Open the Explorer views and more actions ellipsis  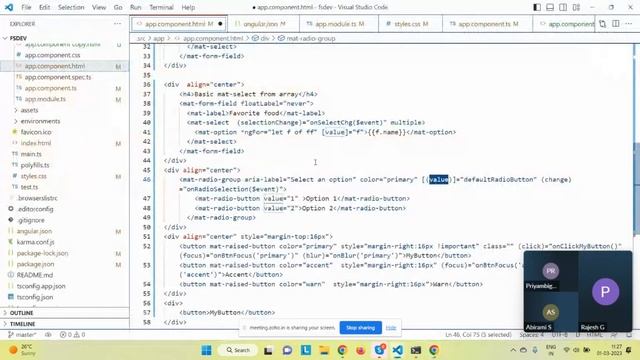tap(118, 24)
